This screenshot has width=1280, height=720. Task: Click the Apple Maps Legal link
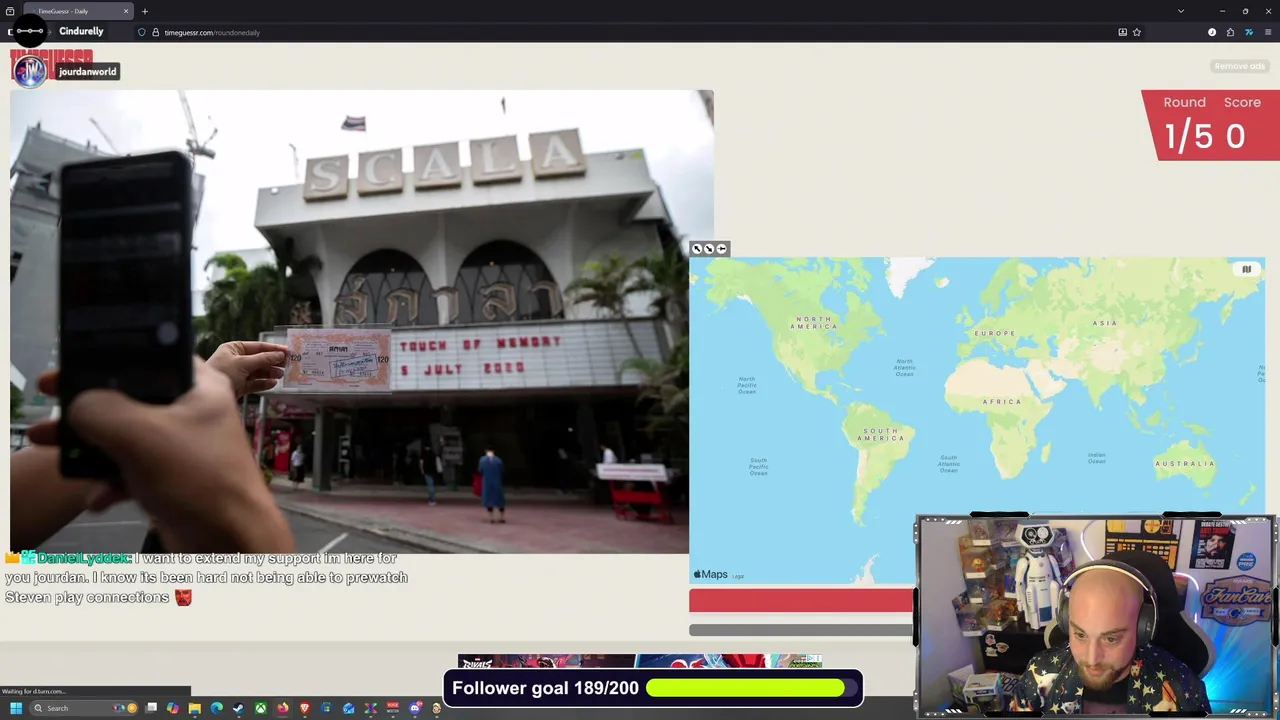(x=738, y=576)
